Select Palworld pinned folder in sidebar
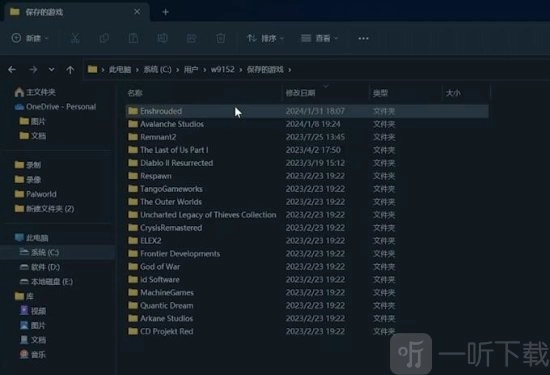The width and height of the screenshot is (550, 375). [35, 194]
